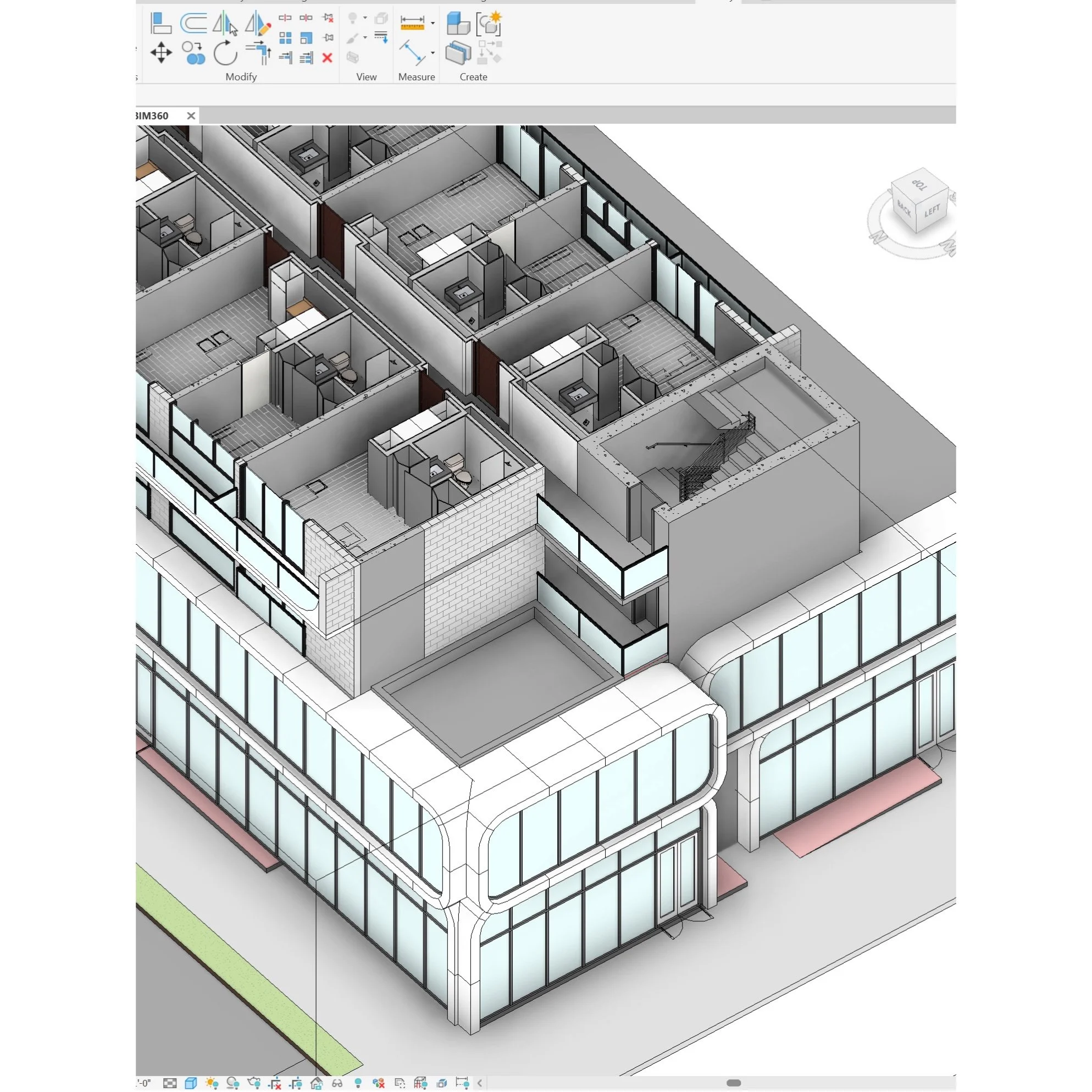Close the BIM360 view tab
Image resolution: width=1092 pixels, height=1092 pixels.
[x=191, y=116]
